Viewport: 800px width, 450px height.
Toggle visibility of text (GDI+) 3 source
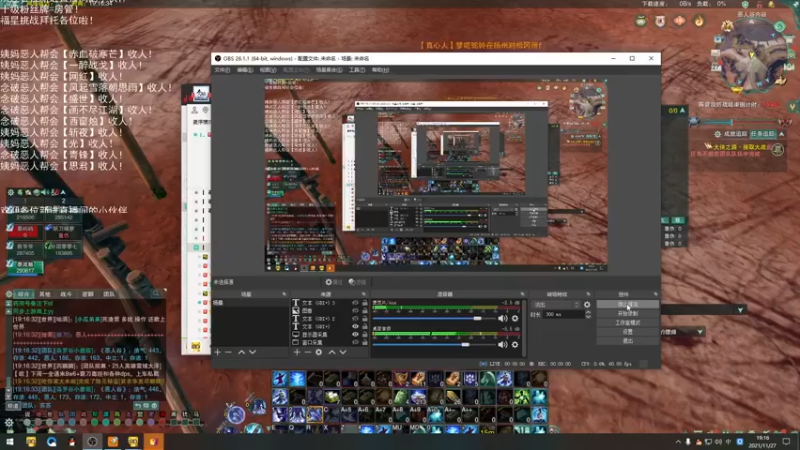355,303
